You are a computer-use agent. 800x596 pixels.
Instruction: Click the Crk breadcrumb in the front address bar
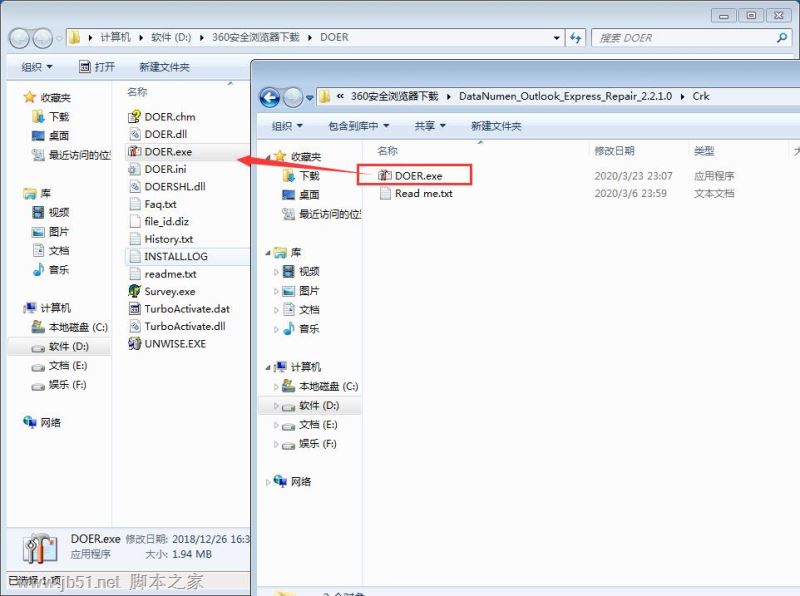(x=701, y=96)
